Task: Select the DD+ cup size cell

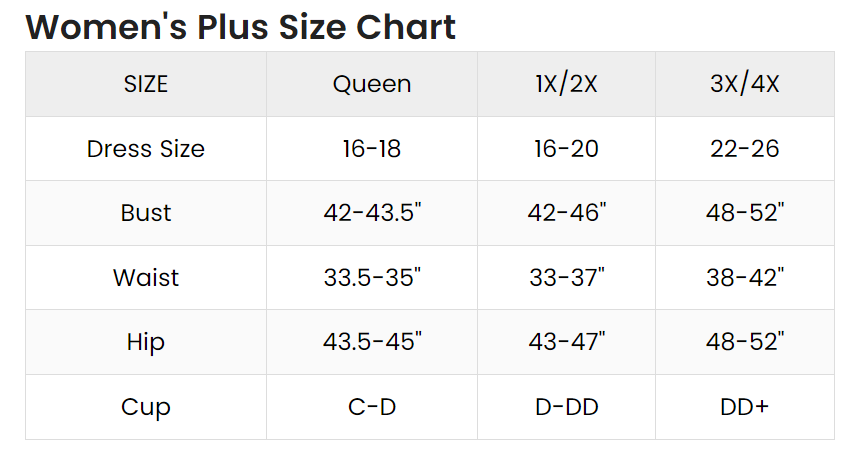Action: [x=744, y=407]
